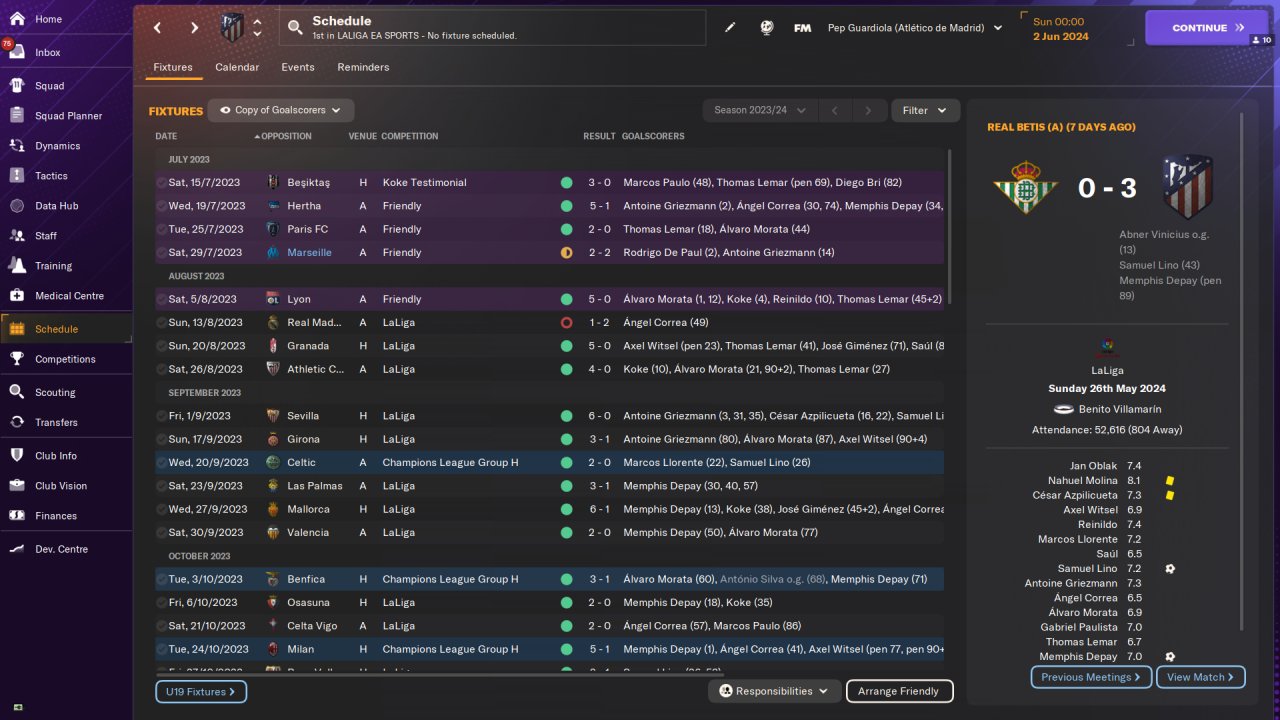Select the Club Vision icon
Viewport: 1280px width, 720px height.
pyautogui.click(x=17, y=486)
